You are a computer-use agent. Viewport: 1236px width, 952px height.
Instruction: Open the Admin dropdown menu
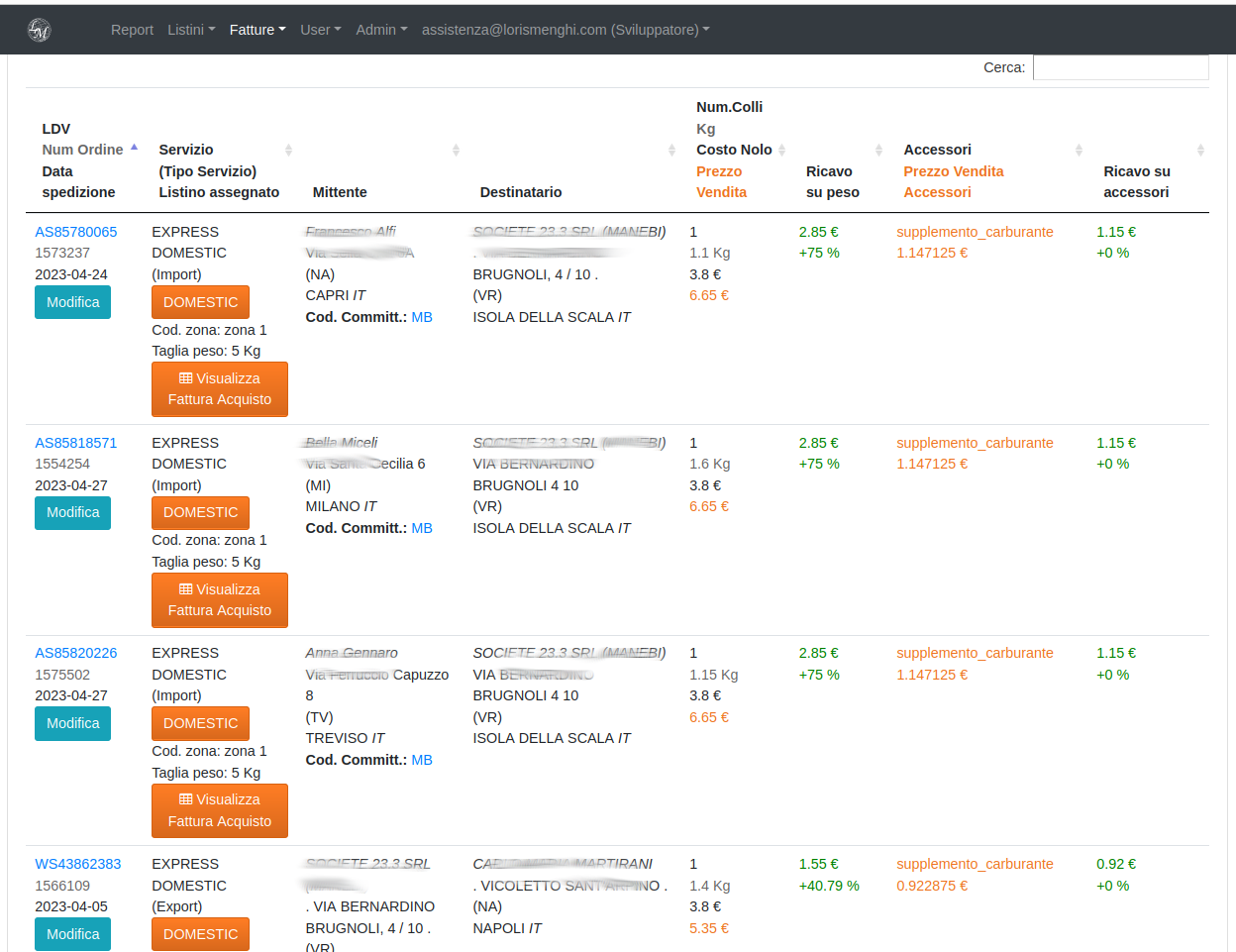click(381, 30)
